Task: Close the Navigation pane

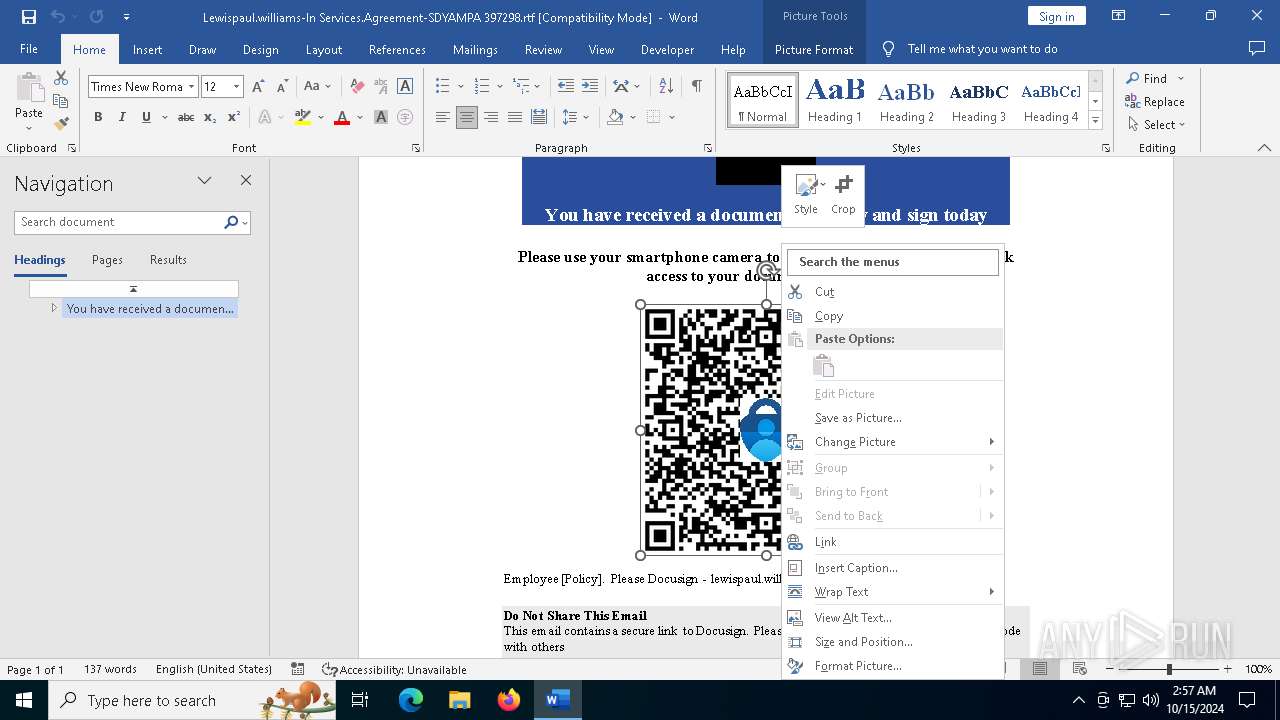Action: [246, 180]
